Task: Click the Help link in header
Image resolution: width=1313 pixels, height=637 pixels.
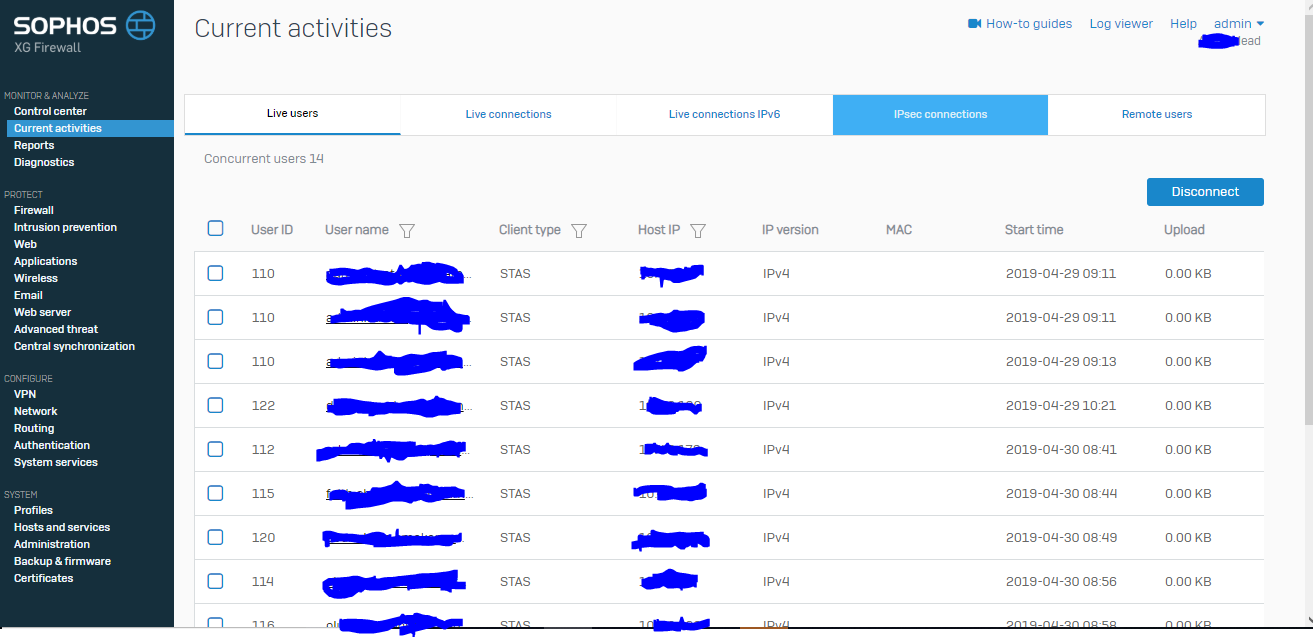Action: [1183, 24]
